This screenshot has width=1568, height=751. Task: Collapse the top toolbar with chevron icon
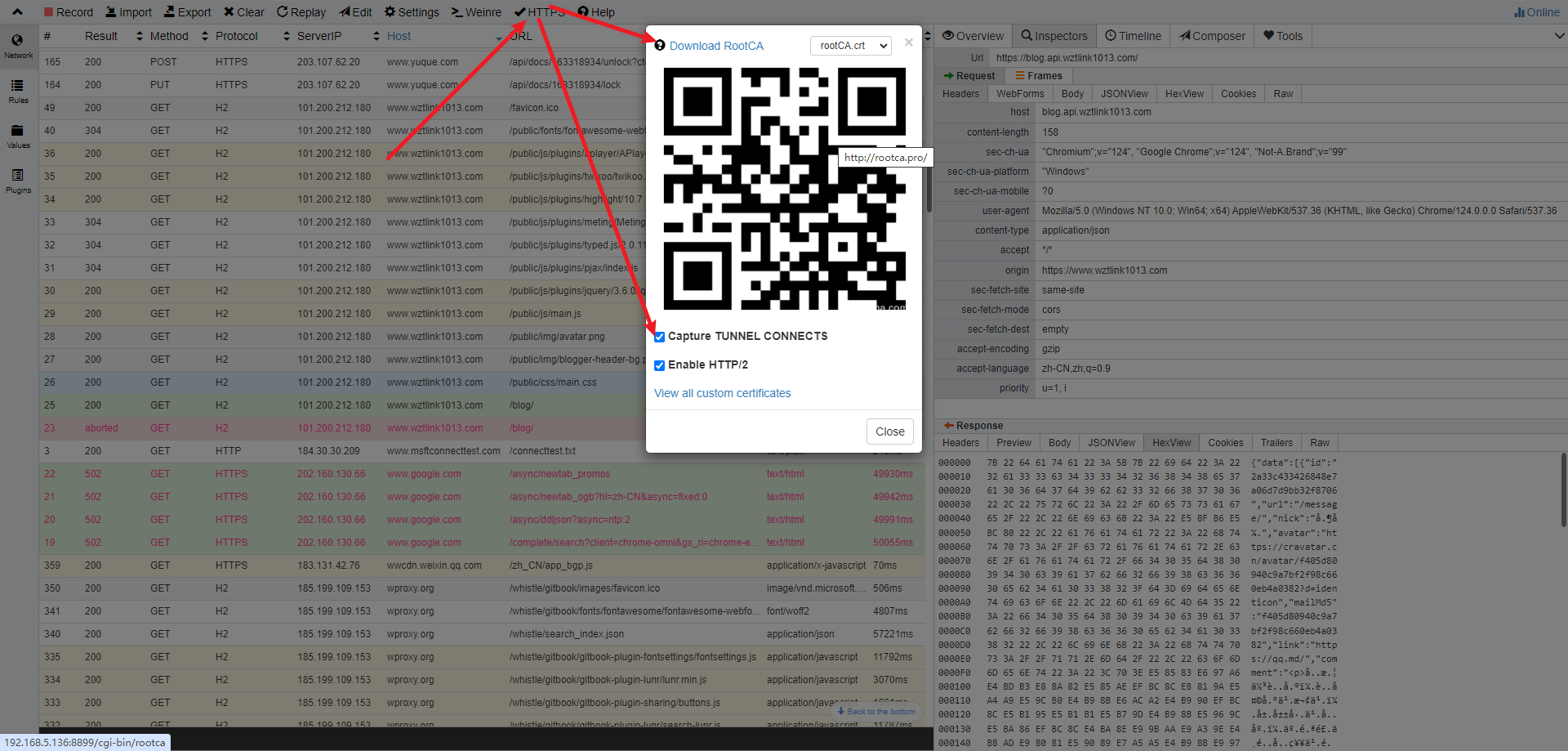(x=17, y=12)
